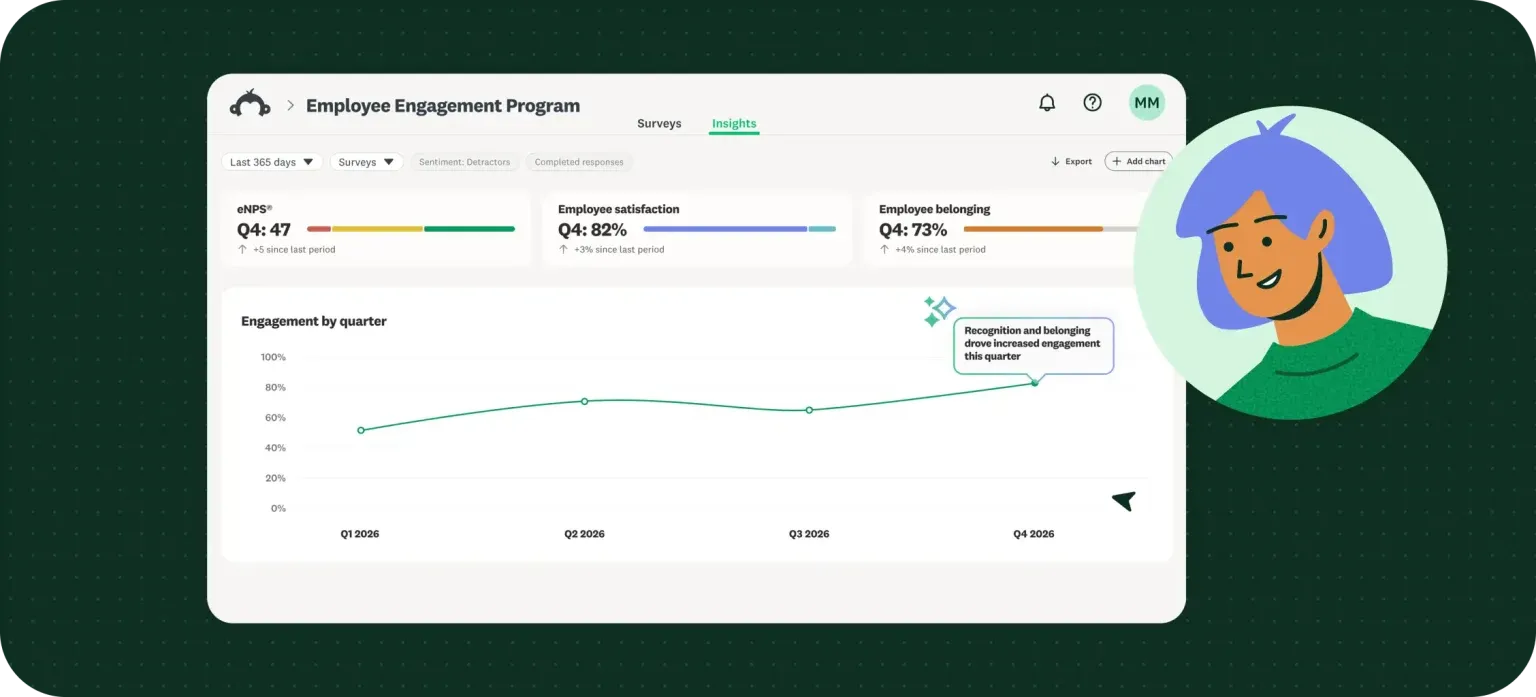Click the +4% since last period text

click(x=940, y=250)
